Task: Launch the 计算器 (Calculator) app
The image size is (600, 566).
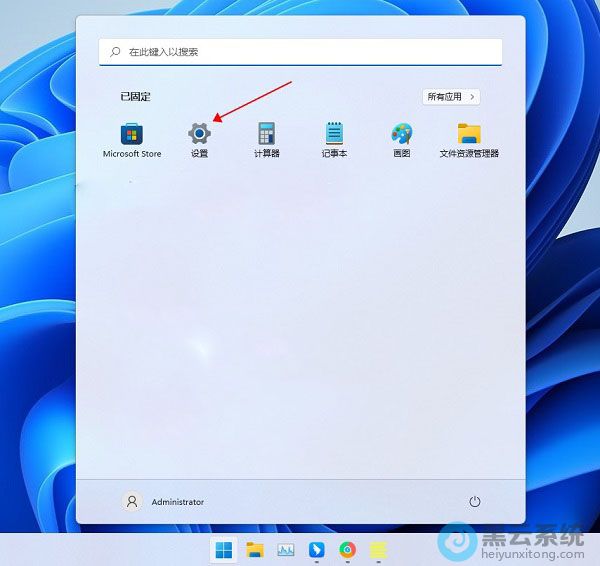Action: click(x=266, y=135)
